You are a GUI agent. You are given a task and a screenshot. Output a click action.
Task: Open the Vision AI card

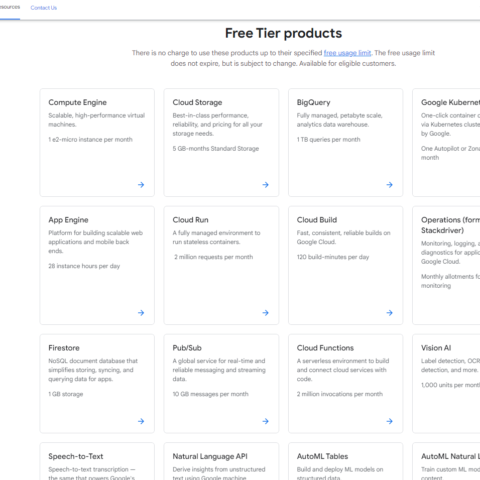click(x=446, y=384)
